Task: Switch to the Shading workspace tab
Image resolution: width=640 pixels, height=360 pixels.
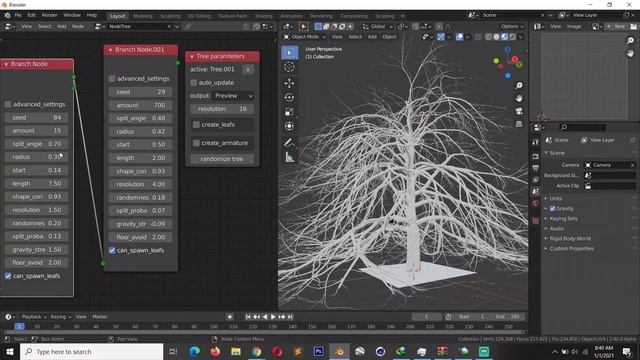Action: [264, 16]
